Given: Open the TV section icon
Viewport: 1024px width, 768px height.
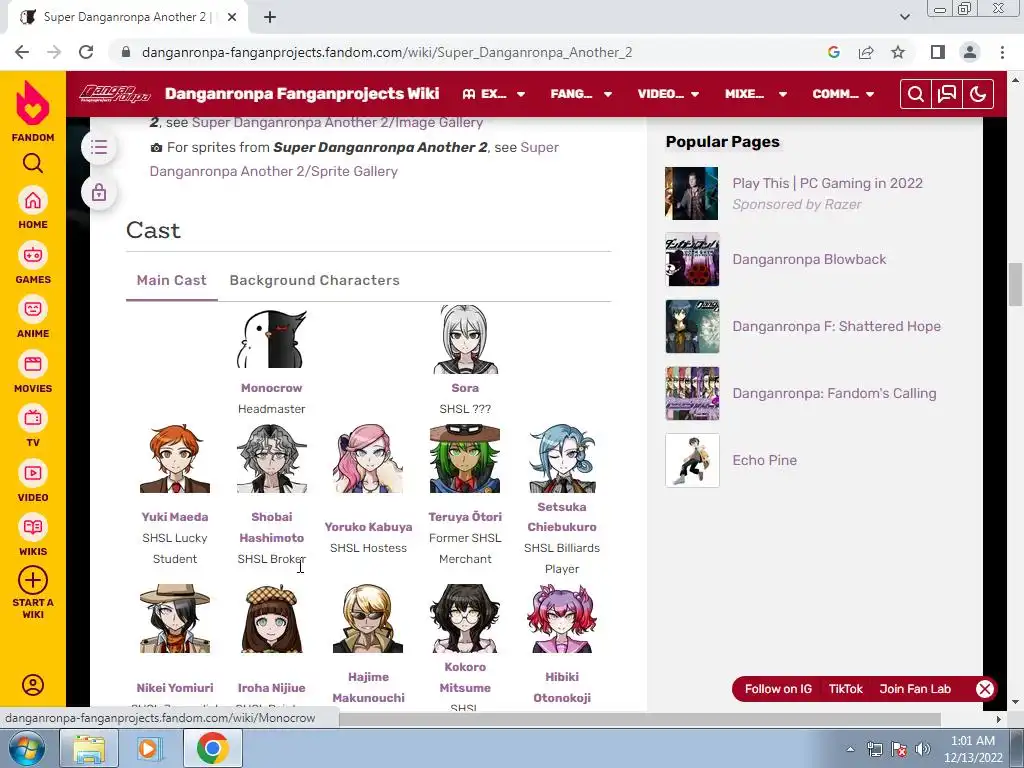Looking at the screenshot, I should tap(33, 418).
